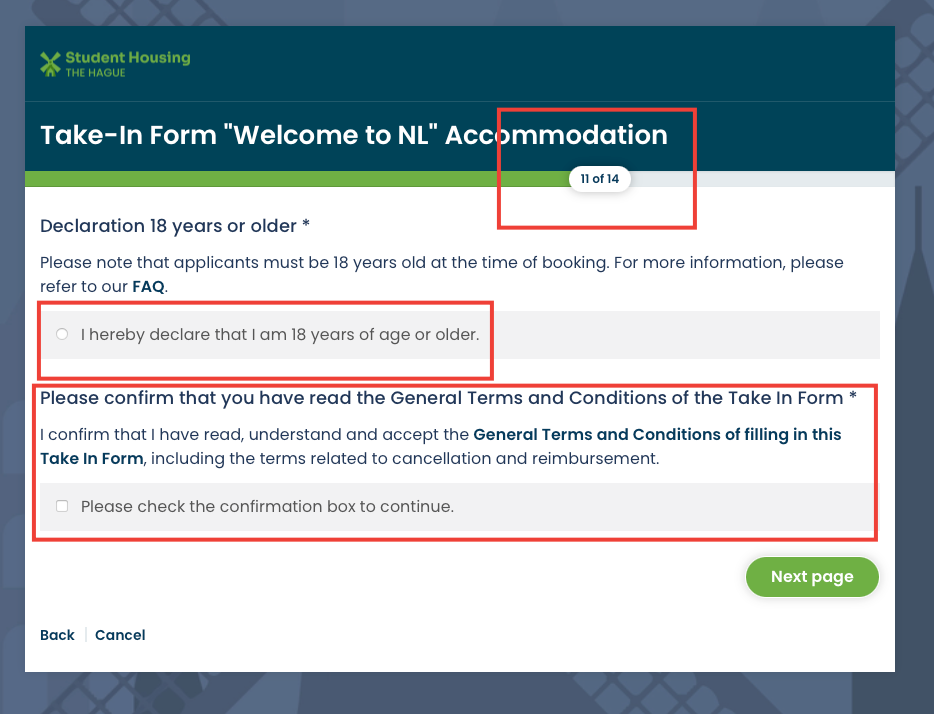This screenshot has width=934, height=714.
Task: Check the box to continue to next step
Action: pos(62,506)
